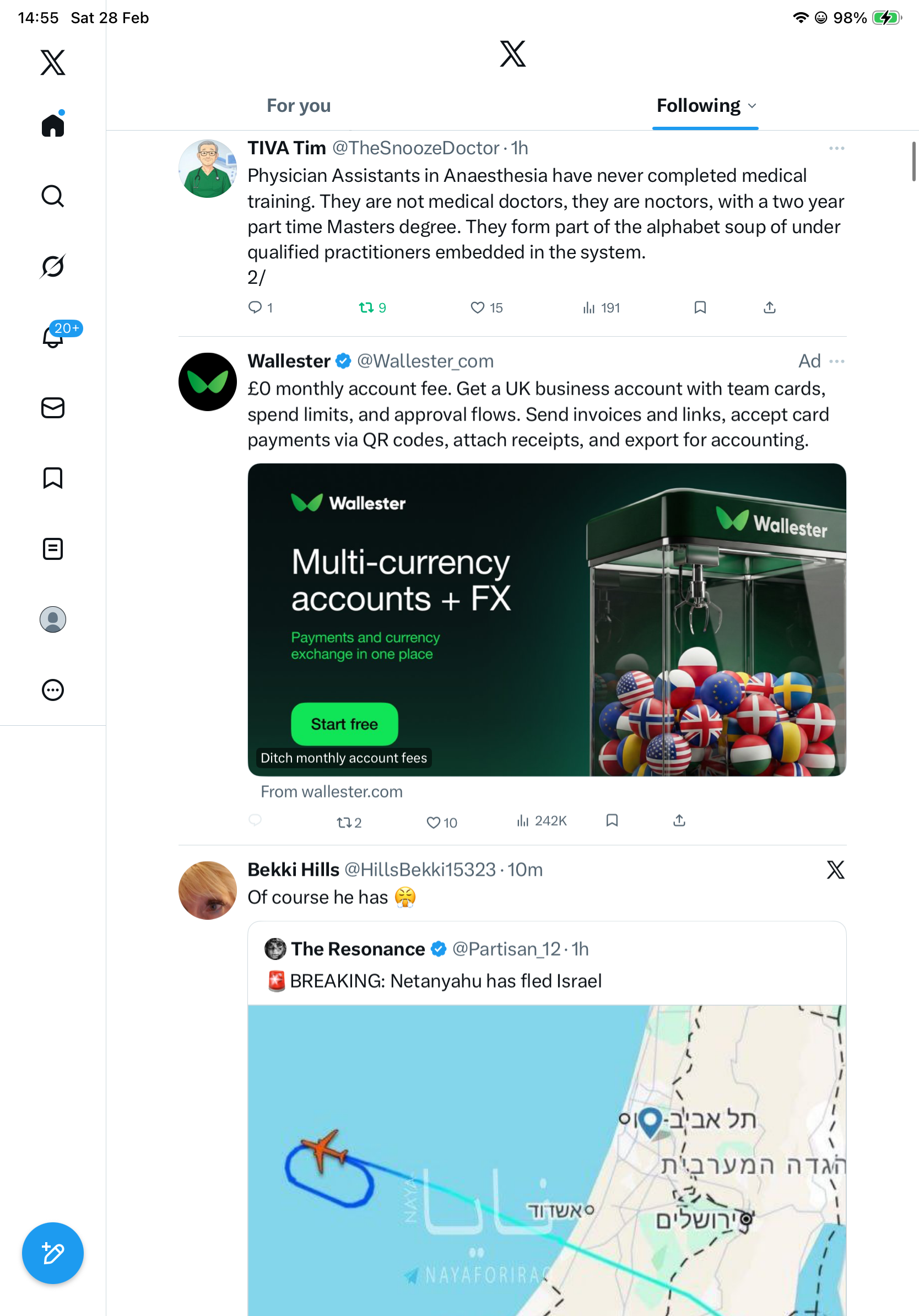The image size is (919, 1316).
Task: Toggle bookmark on the Wallester ad
Action: 612,820
